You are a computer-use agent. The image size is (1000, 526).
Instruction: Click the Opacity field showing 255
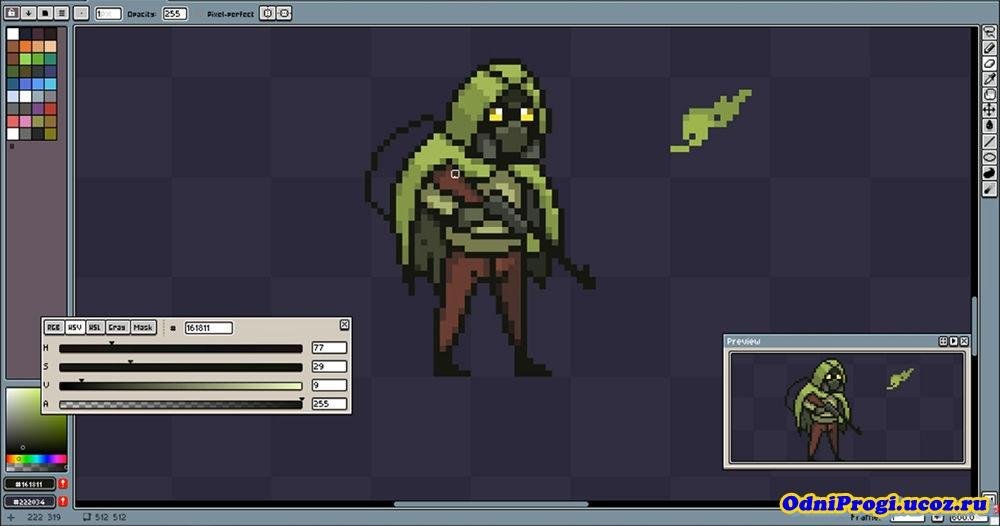coord(175,13)
